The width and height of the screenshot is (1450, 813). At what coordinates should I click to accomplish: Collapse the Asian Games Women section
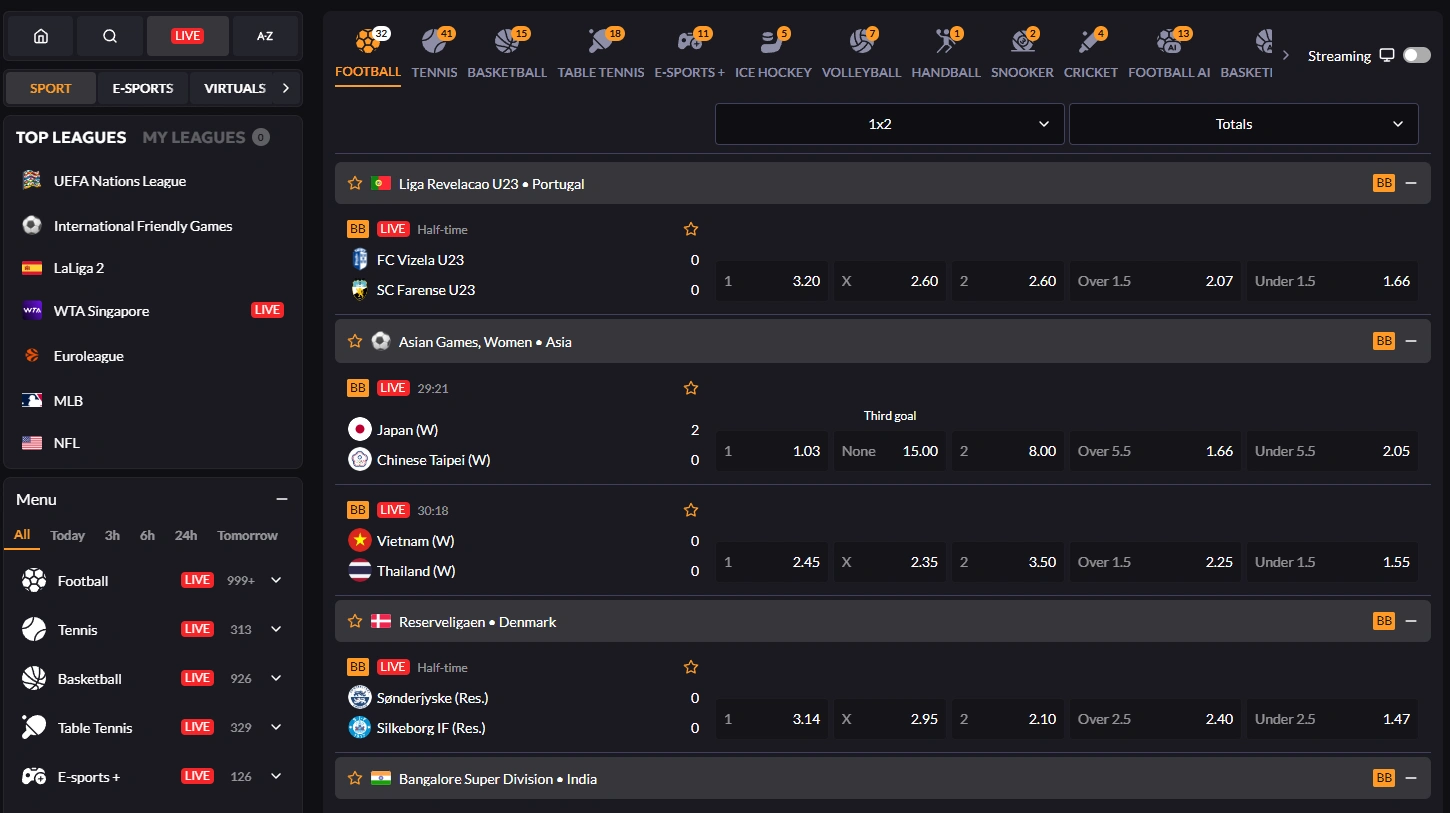pyautogui.click(x=1411, y=341)
